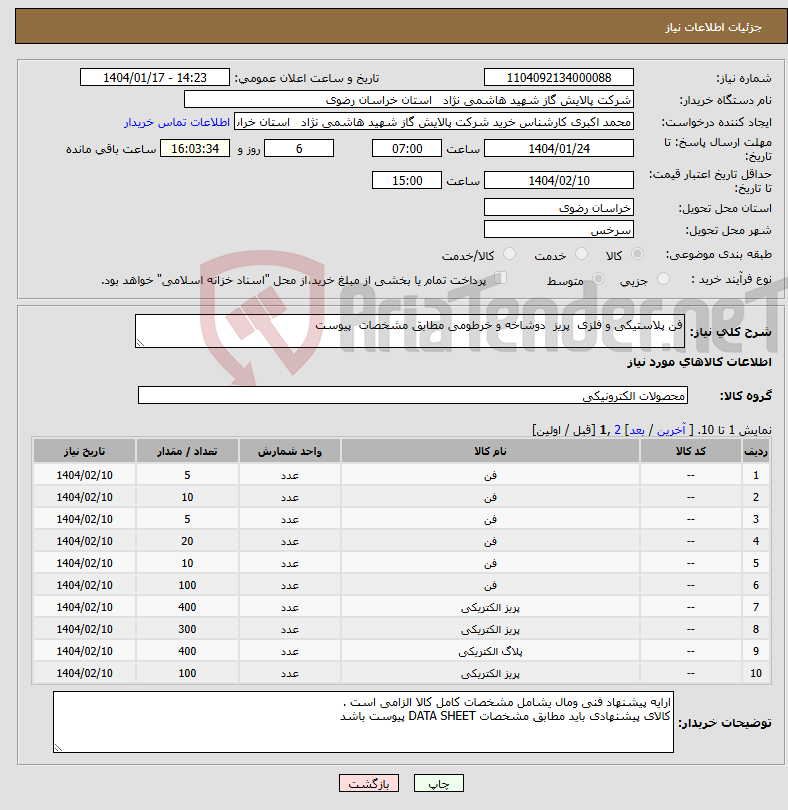Screen dimensions: 788x810
Task: Click the buyer notes textarea
Action: pyautogui.click(x=363, y=722)
